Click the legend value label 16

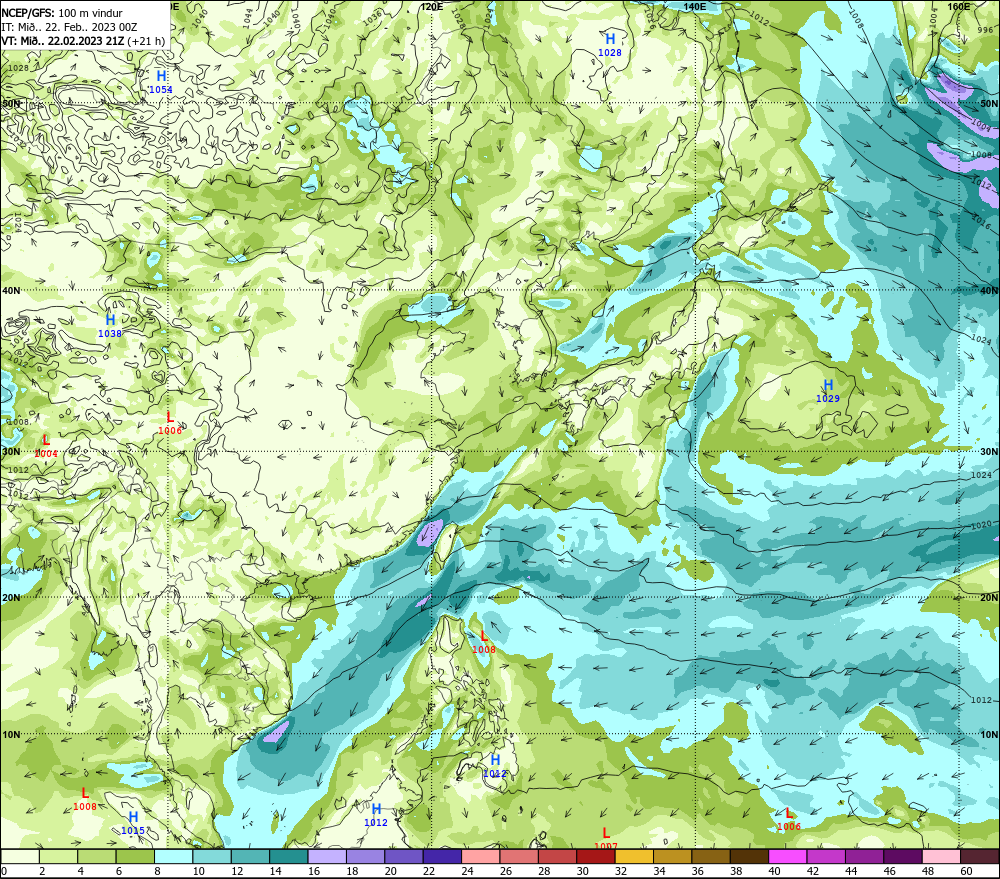point(314,871)
